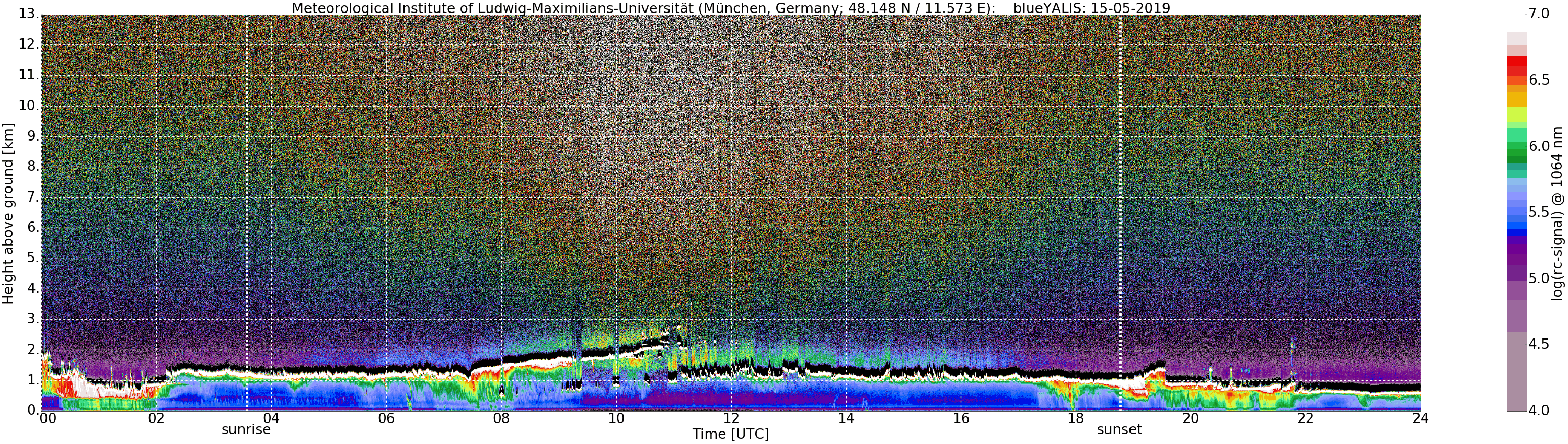Click the dotted vertical sunrise marker line
The image size is (1568, 444).
tap(247, 213)
